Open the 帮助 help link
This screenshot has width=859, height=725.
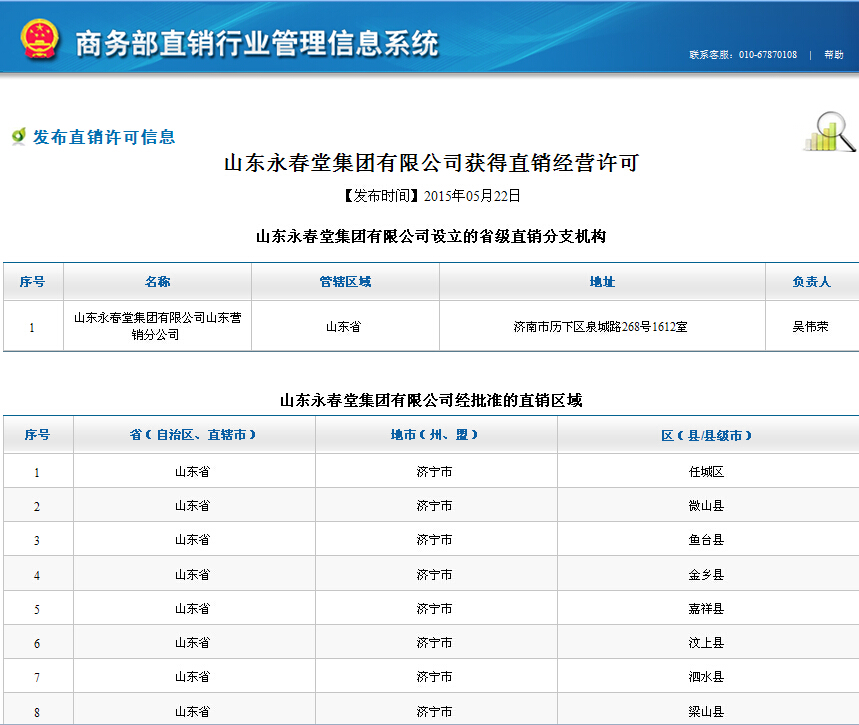pyautogui.click(x=833, y=55)
